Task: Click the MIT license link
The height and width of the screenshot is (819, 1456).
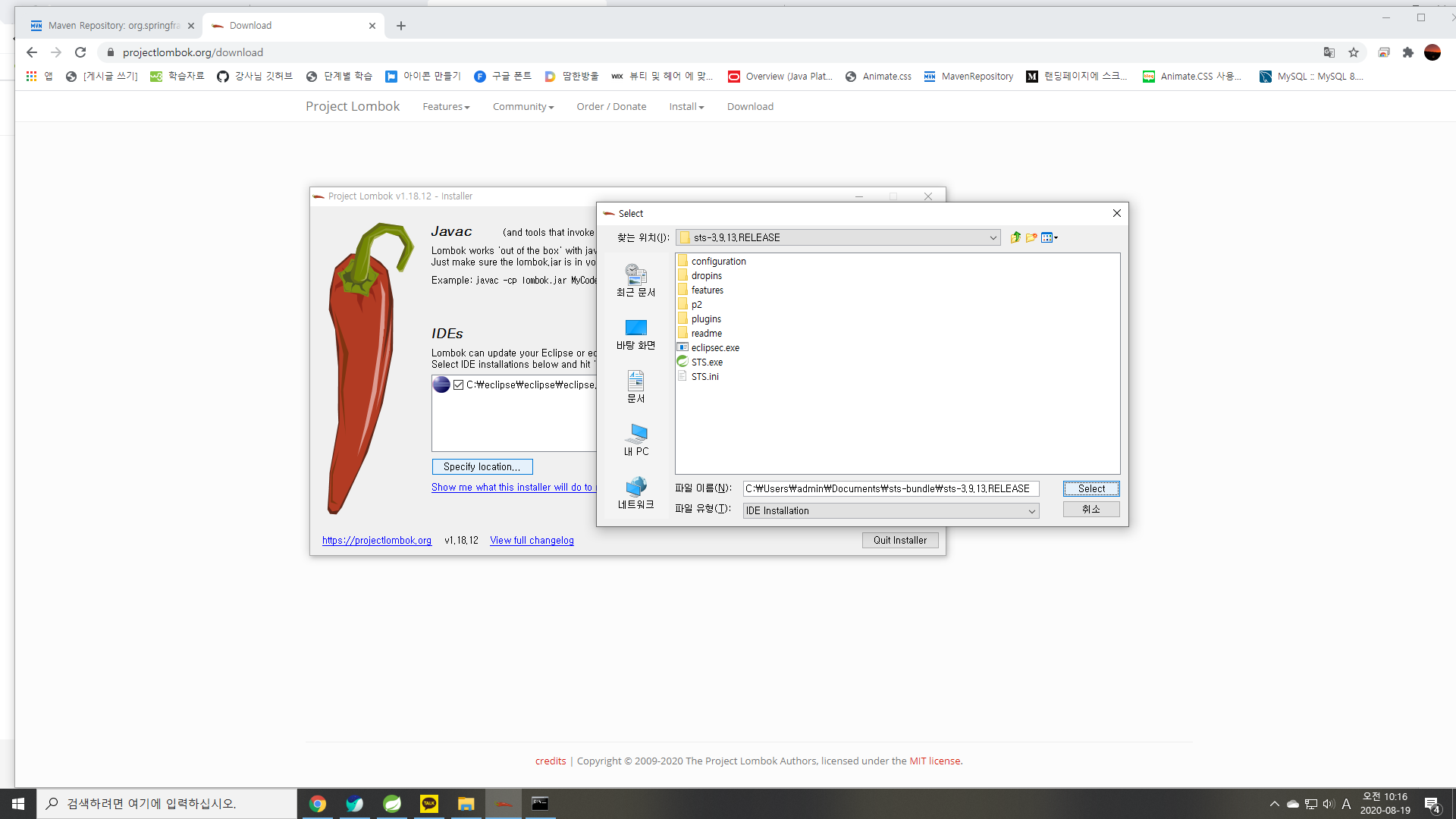Action: tap(935, 761)
